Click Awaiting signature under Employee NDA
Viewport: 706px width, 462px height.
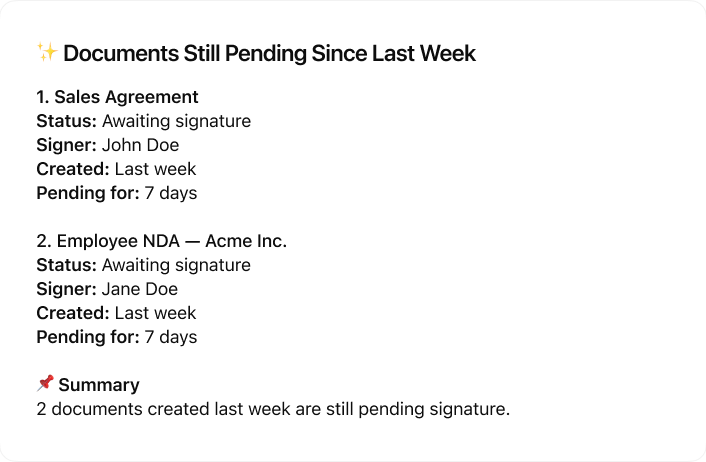177,265
